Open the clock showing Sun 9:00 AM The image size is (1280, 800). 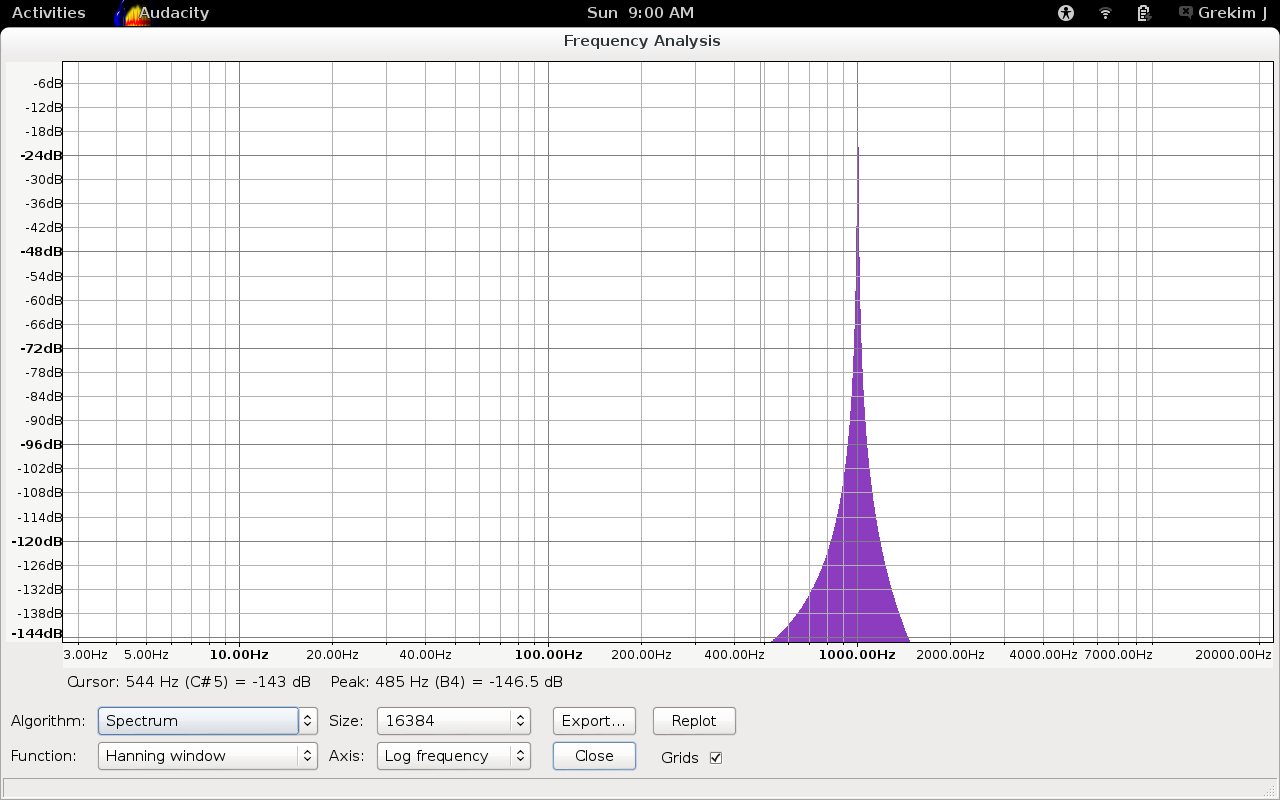(640, 13)
